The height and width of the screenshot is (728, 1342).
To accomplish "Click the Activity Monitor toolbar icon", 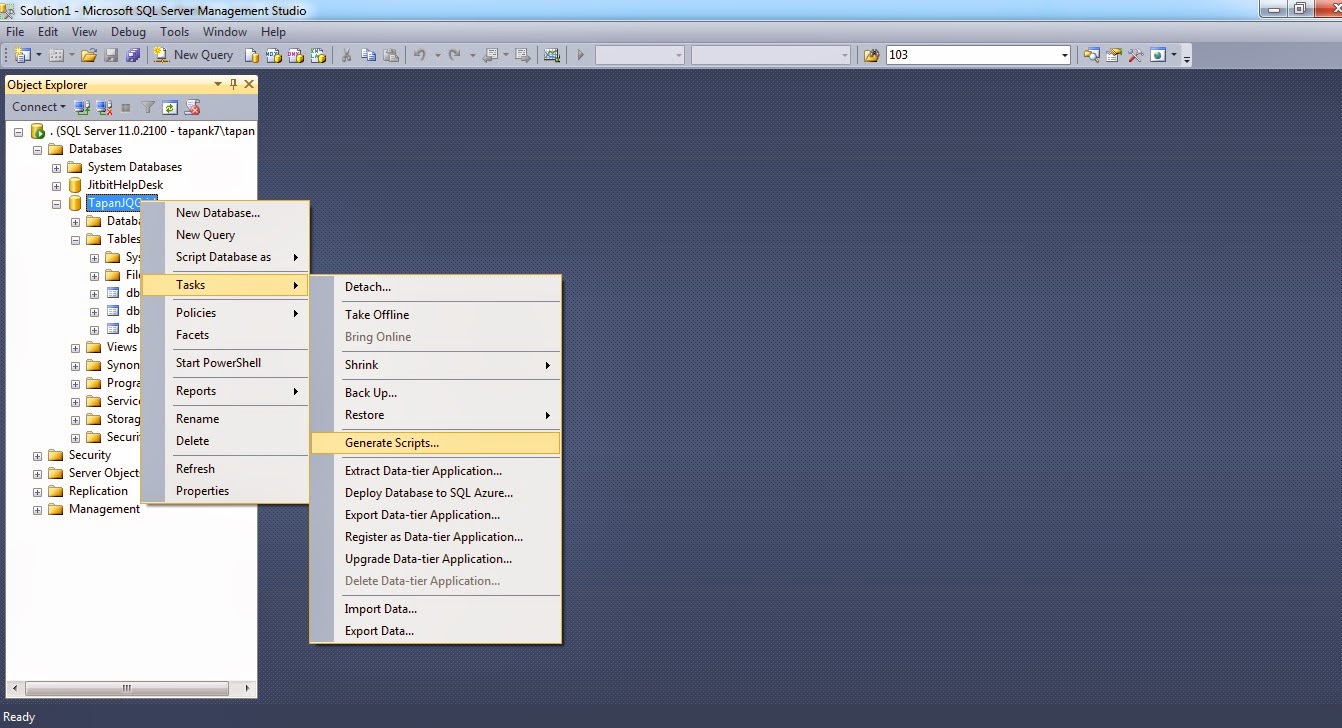I will (551, 55).
